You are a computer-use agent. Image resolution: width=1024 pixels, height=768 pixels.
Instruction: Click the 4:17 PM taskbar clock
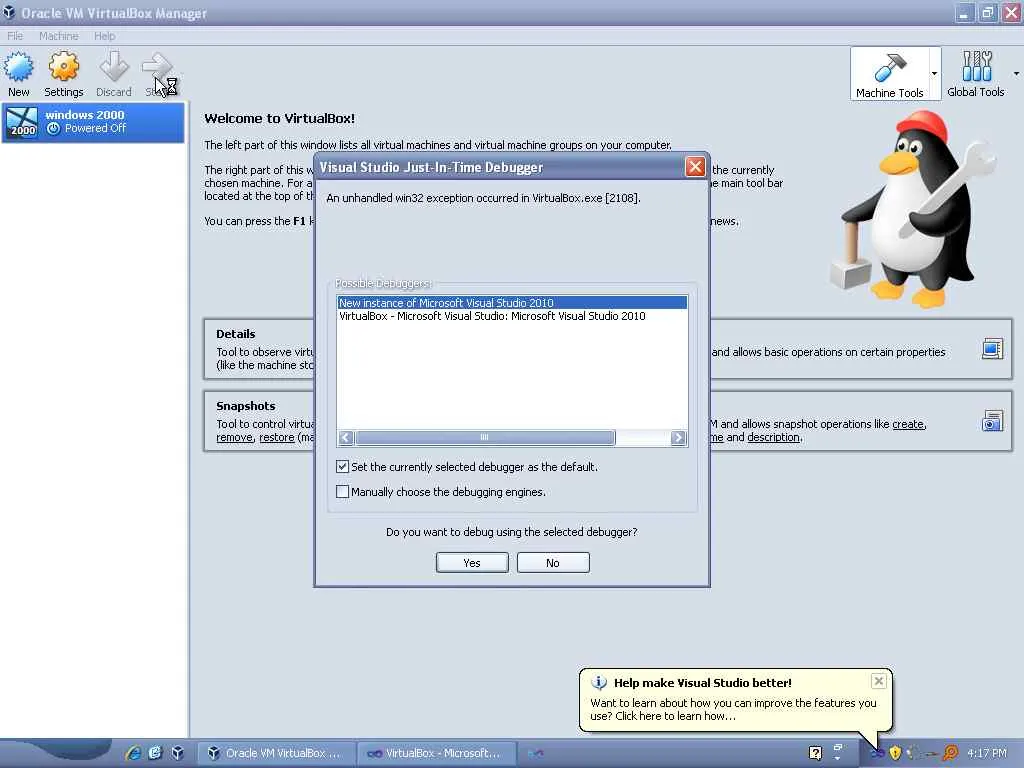[986, 753]
